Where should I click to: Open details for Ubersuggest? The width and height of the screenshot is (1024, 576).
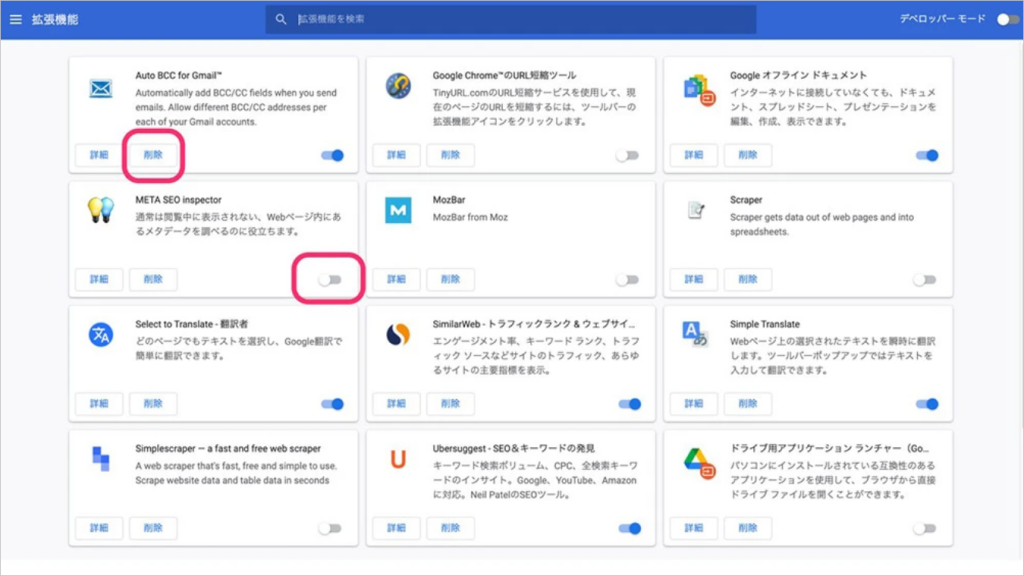(396, 528)
